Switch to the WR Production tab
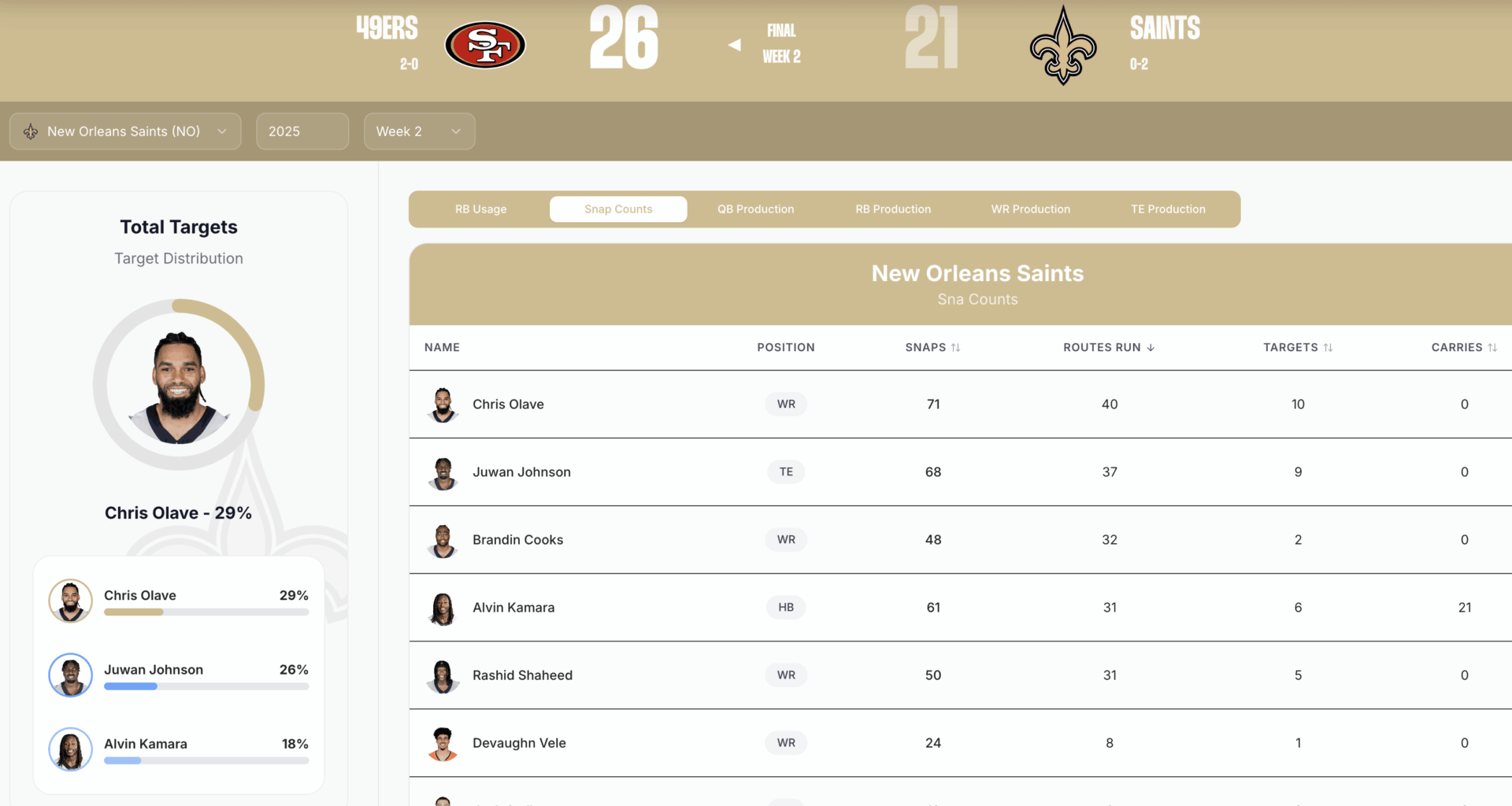This screenshot has width=1512, height=806. 1030,209
